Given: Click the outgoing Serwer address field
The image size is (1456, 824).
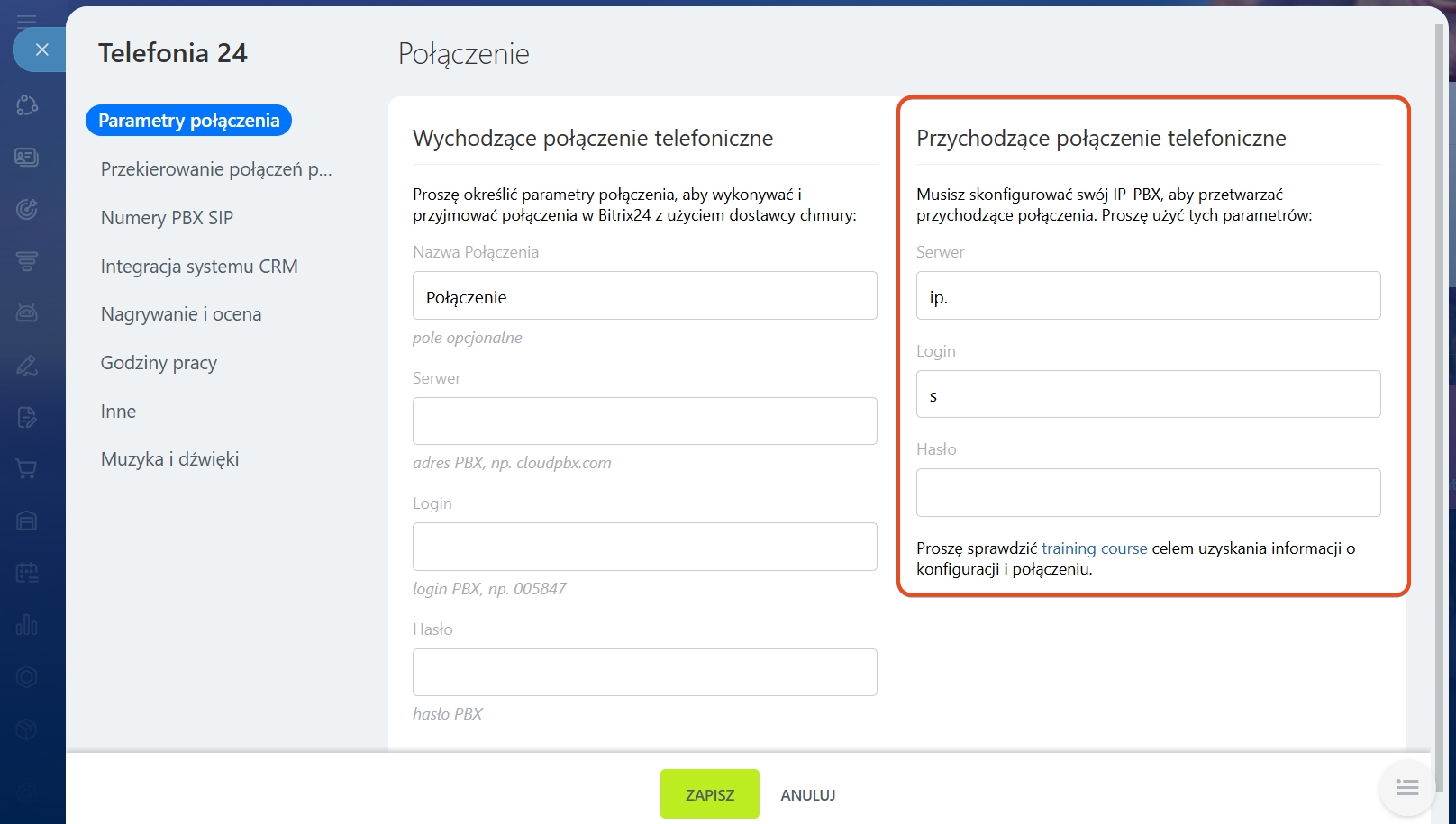Looking at the screenshot, I should (644, 421).
